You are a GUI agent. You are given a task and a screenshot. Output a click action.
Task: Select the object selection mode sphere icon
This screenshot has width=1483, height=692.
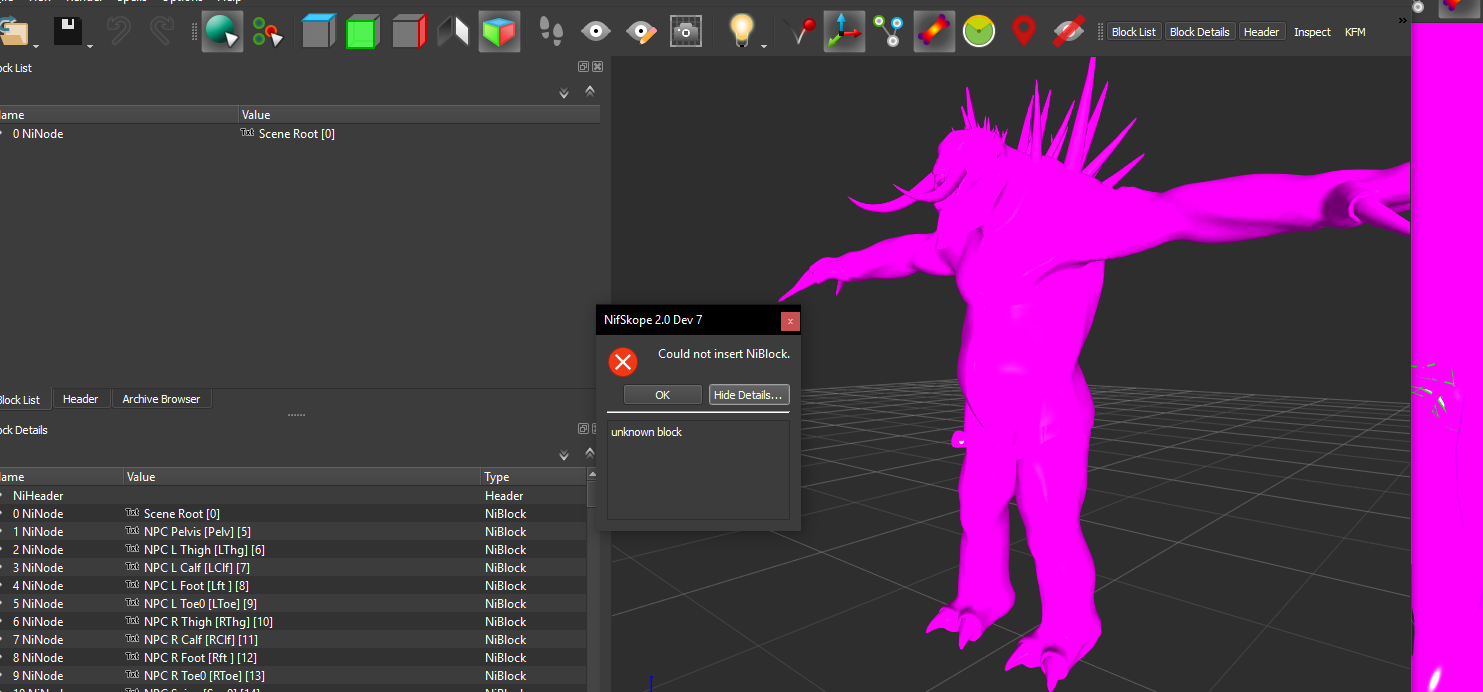pos(222,32)
